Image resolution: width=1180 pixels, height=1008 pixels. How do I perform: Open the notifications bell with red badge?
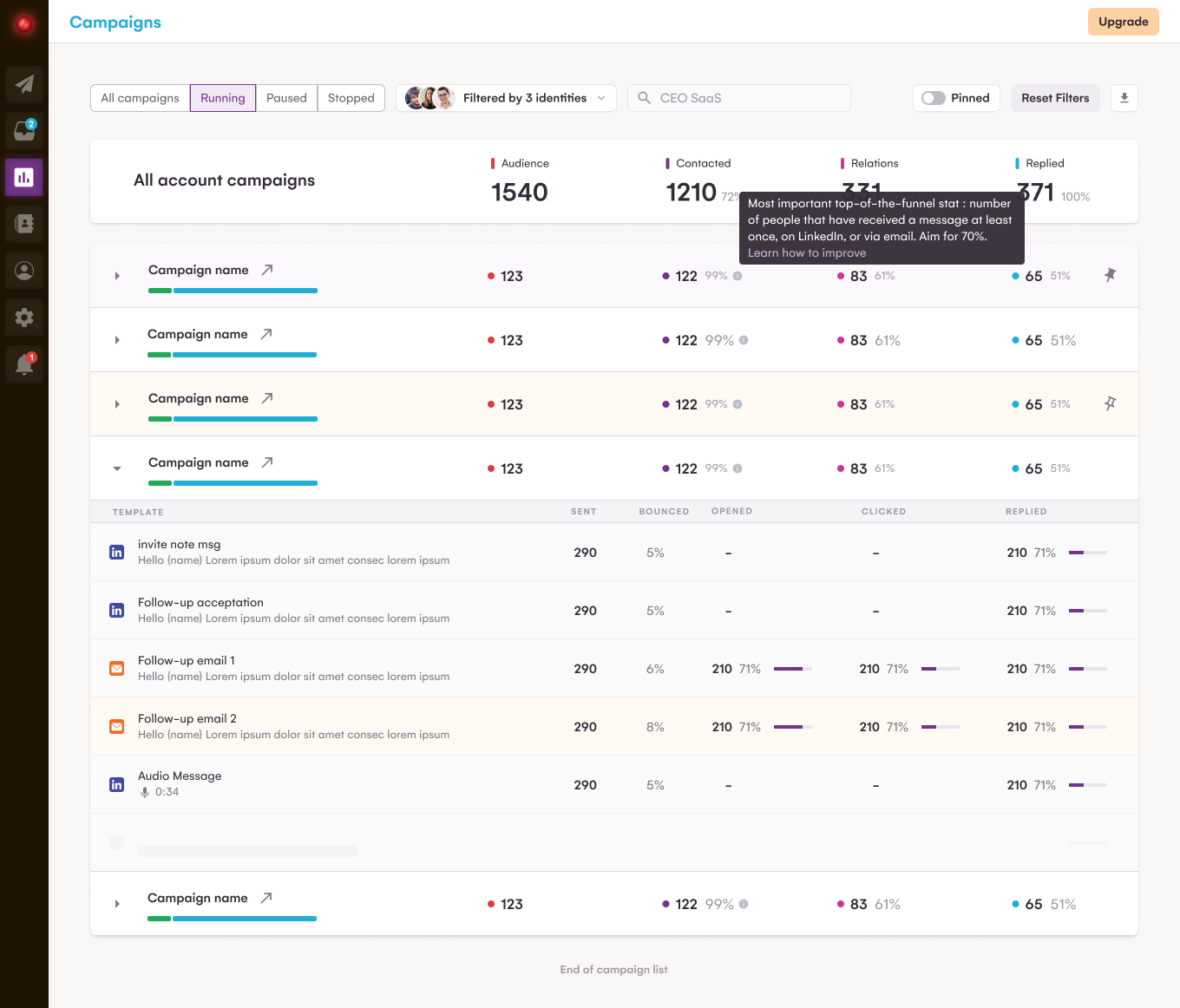tap(24, 364)
